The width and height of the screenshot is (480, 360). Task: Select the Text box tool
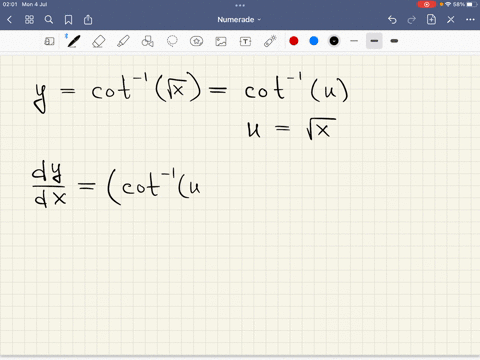(245, 41)
